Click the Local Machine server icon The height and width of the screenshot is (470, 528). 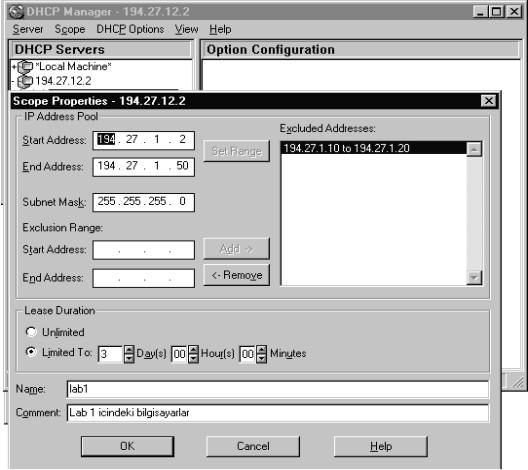pos(25,67)
